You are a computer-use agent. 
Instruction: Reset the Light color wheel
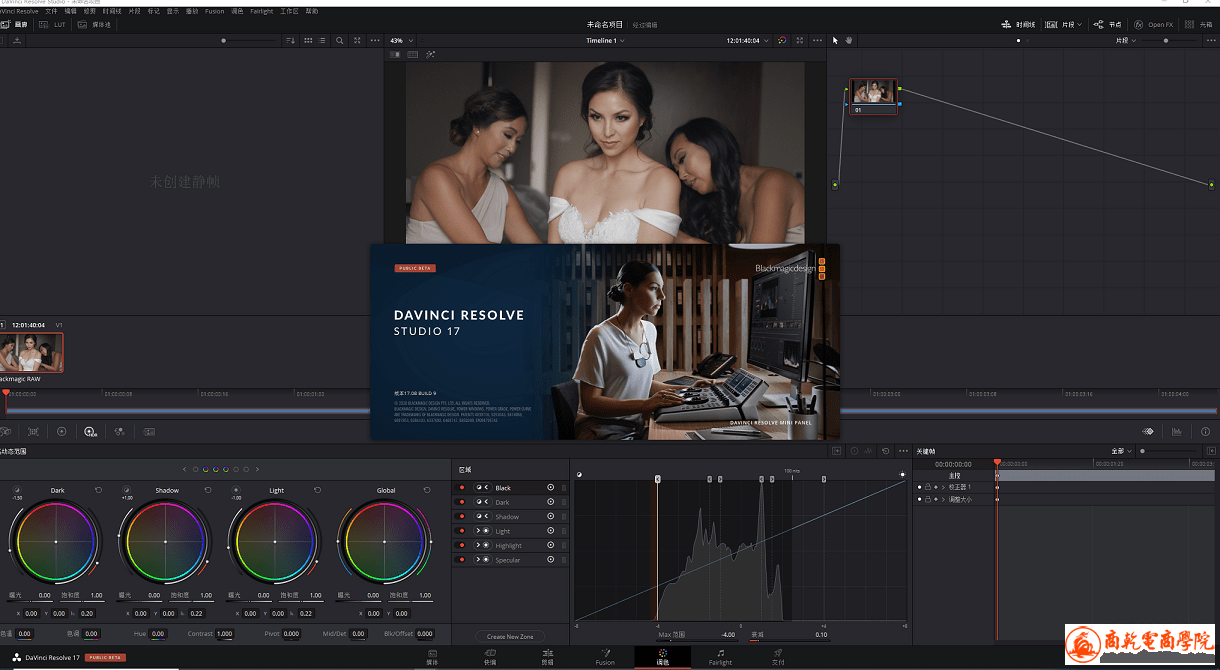pyautogui.click(x=317, y=490)
